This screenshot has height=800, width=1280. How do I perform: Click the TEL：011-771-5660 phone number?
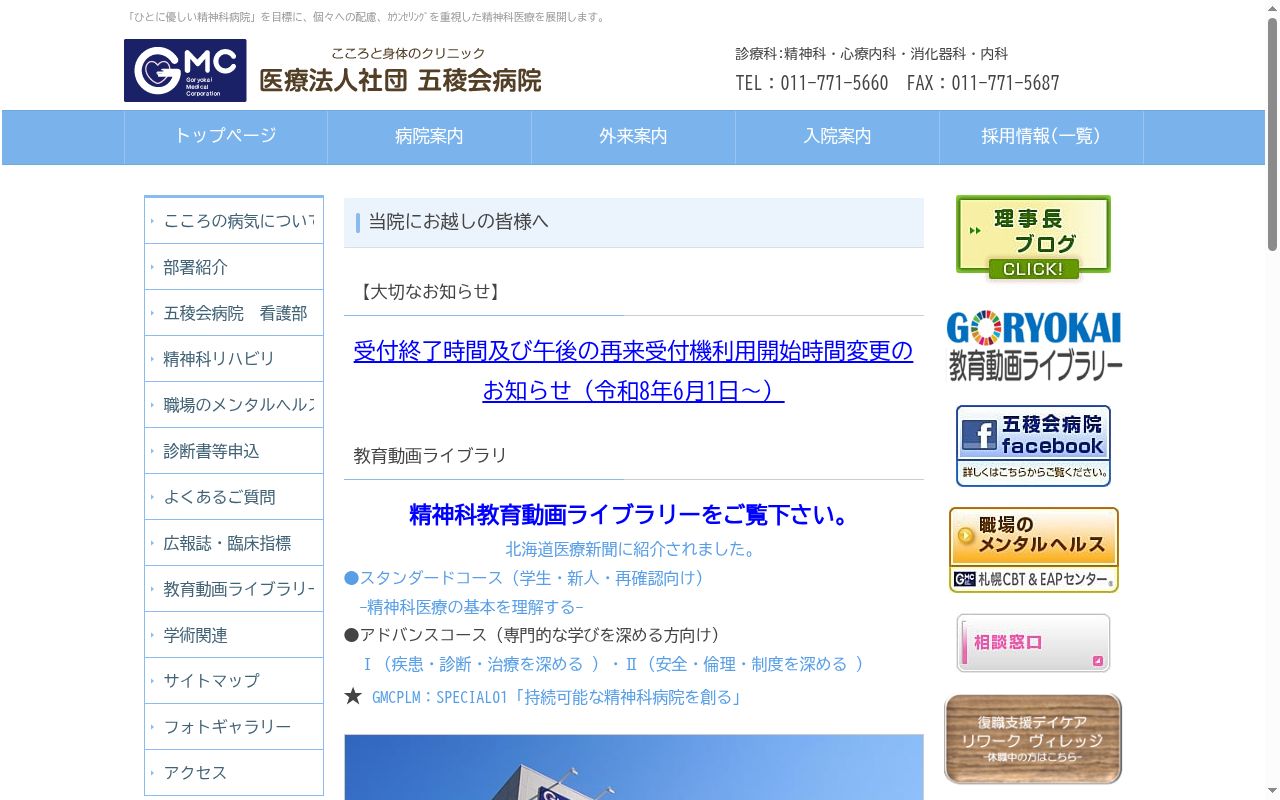(x=812, y=83)
